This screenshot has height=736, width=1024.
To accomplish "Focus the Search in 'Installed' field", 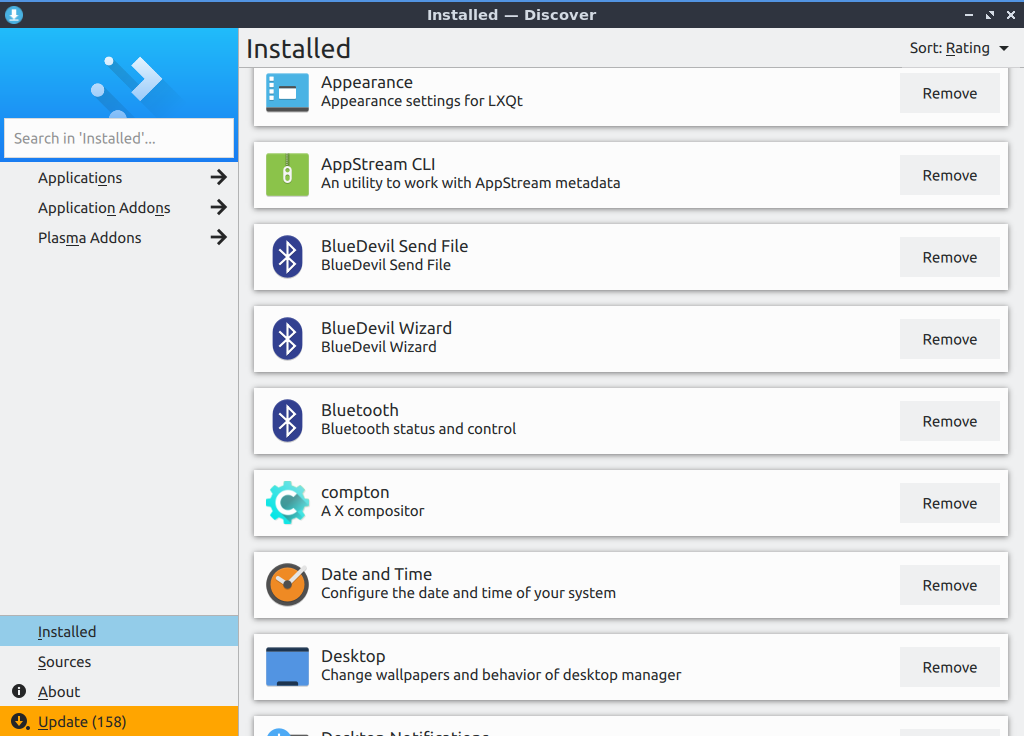I will [x=119, y=139].
